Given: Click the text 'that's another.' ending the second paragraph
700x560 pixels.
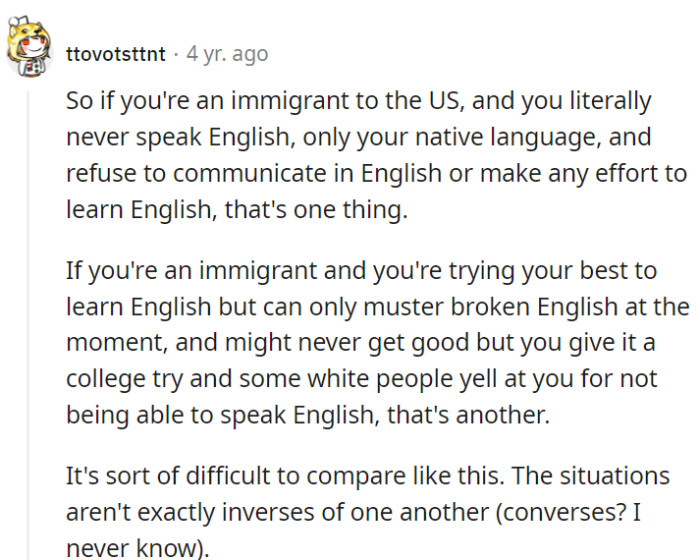Looking at the screenshot, I should click(468, 415).
